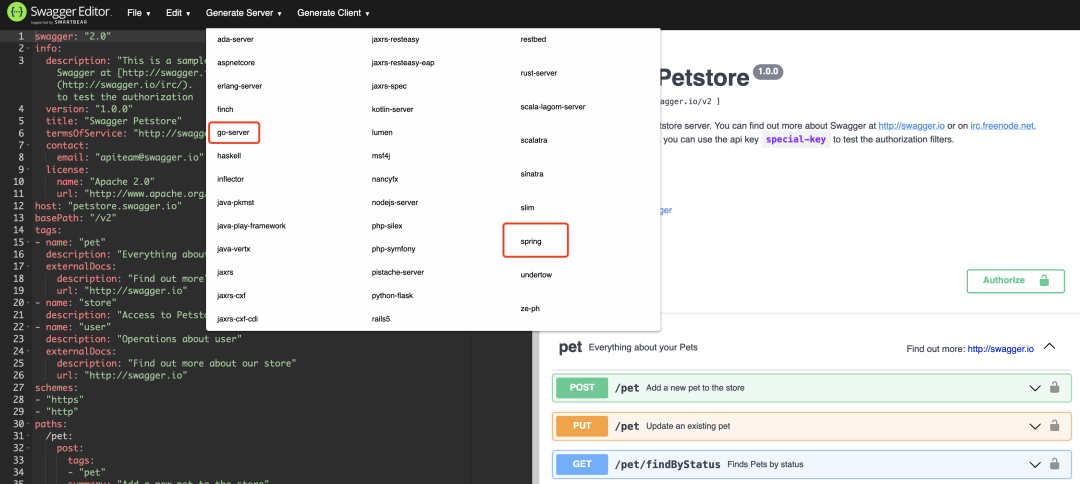Open the irc.freenode.net link
1080x484 pixels.
pos(1004,126)
